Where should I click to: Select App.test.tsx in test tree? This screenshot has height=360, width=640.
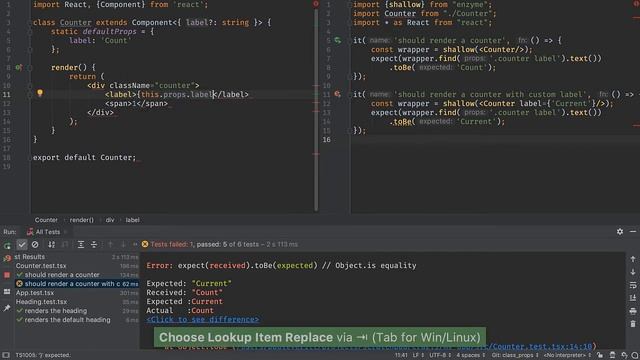click(x=35, y=293)
